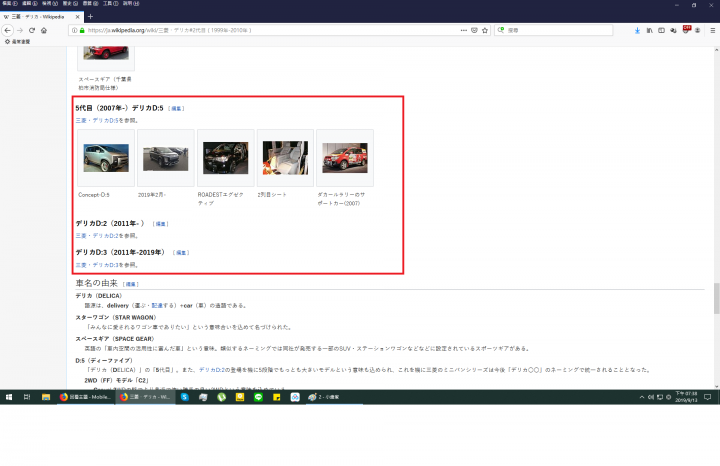The width and height of the screenshot is (720, 466).
Task: Open the 2列目シート seat thumbnail
Action: point(285,157)
